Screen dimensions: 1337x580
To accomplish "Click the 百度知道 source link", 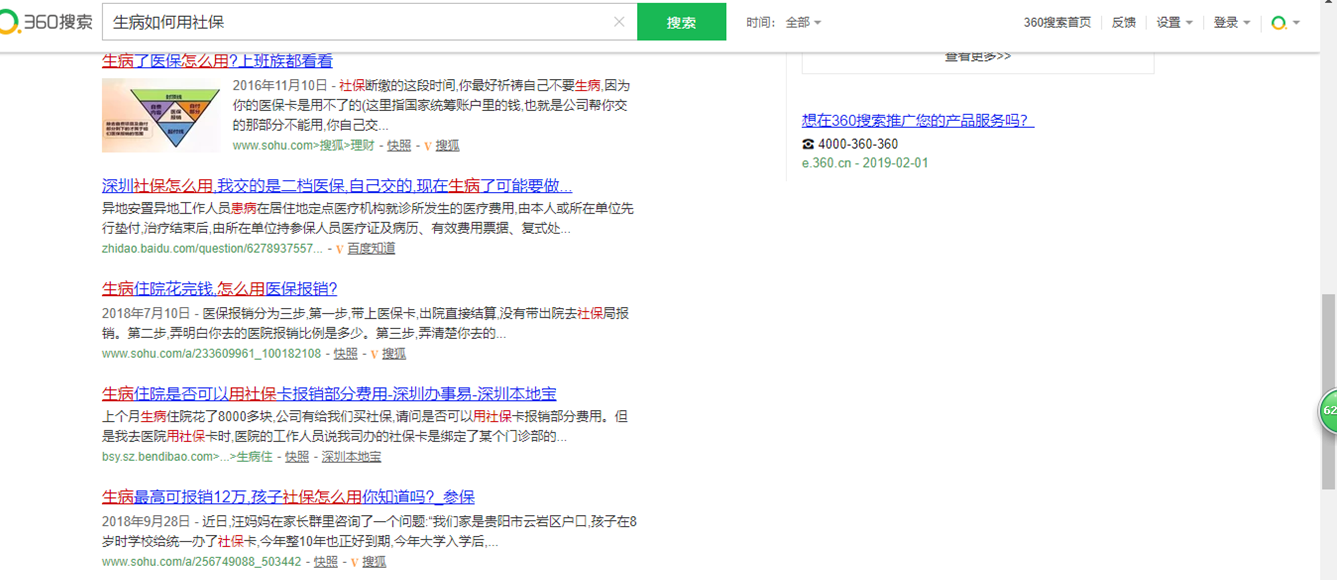I will pyautogui.click(x=371, y=248).
